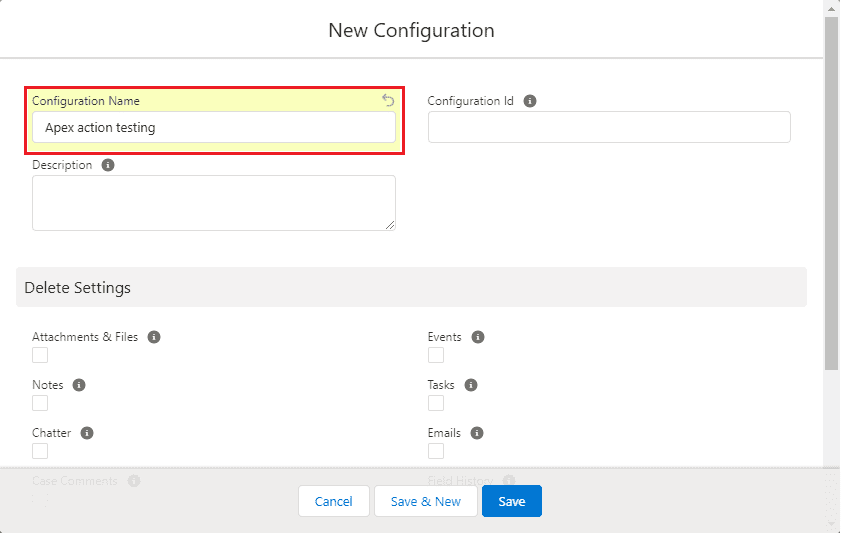The image size is (842, 533).
Task: Enable the Attachments & Files checkbox
Action: (x=40, y=355)
